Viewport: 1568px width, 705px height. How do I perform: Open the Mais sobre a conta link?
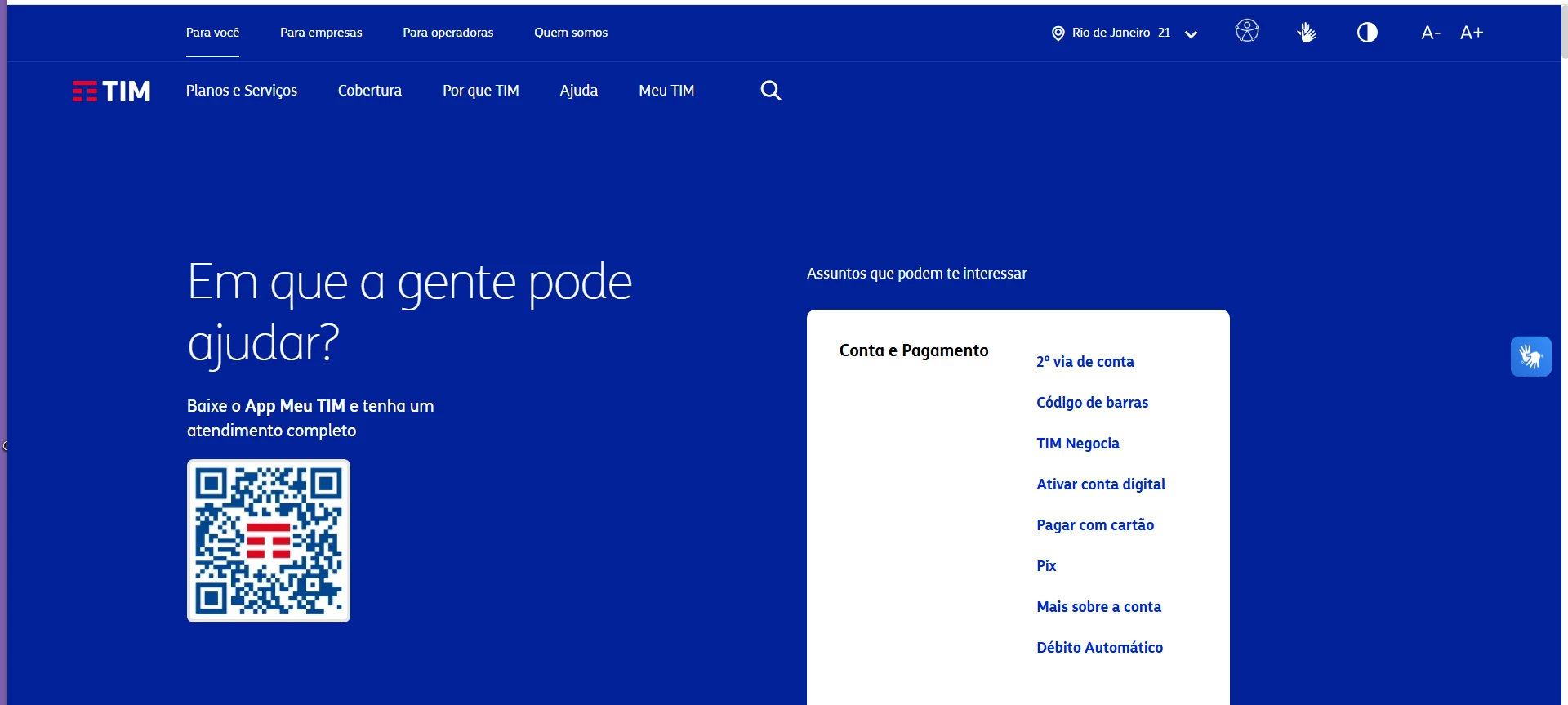click(x=1099, y=607)
